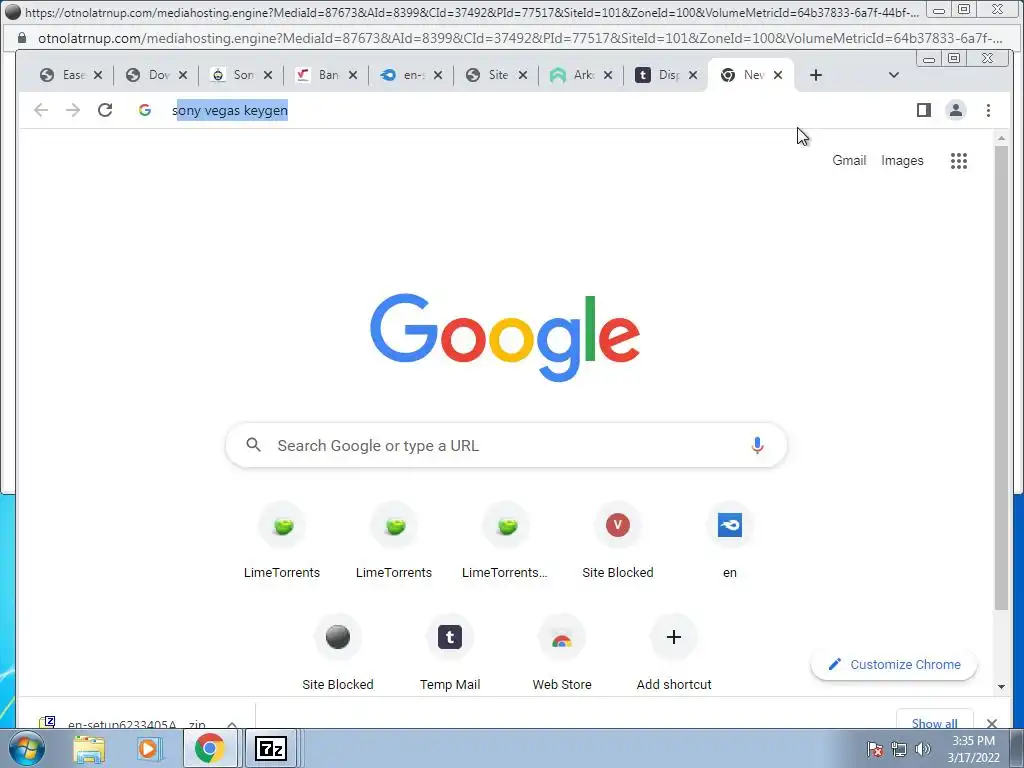Click the Customize Chrome button
Screen dimensions: 1024x768
pos(894,665)
